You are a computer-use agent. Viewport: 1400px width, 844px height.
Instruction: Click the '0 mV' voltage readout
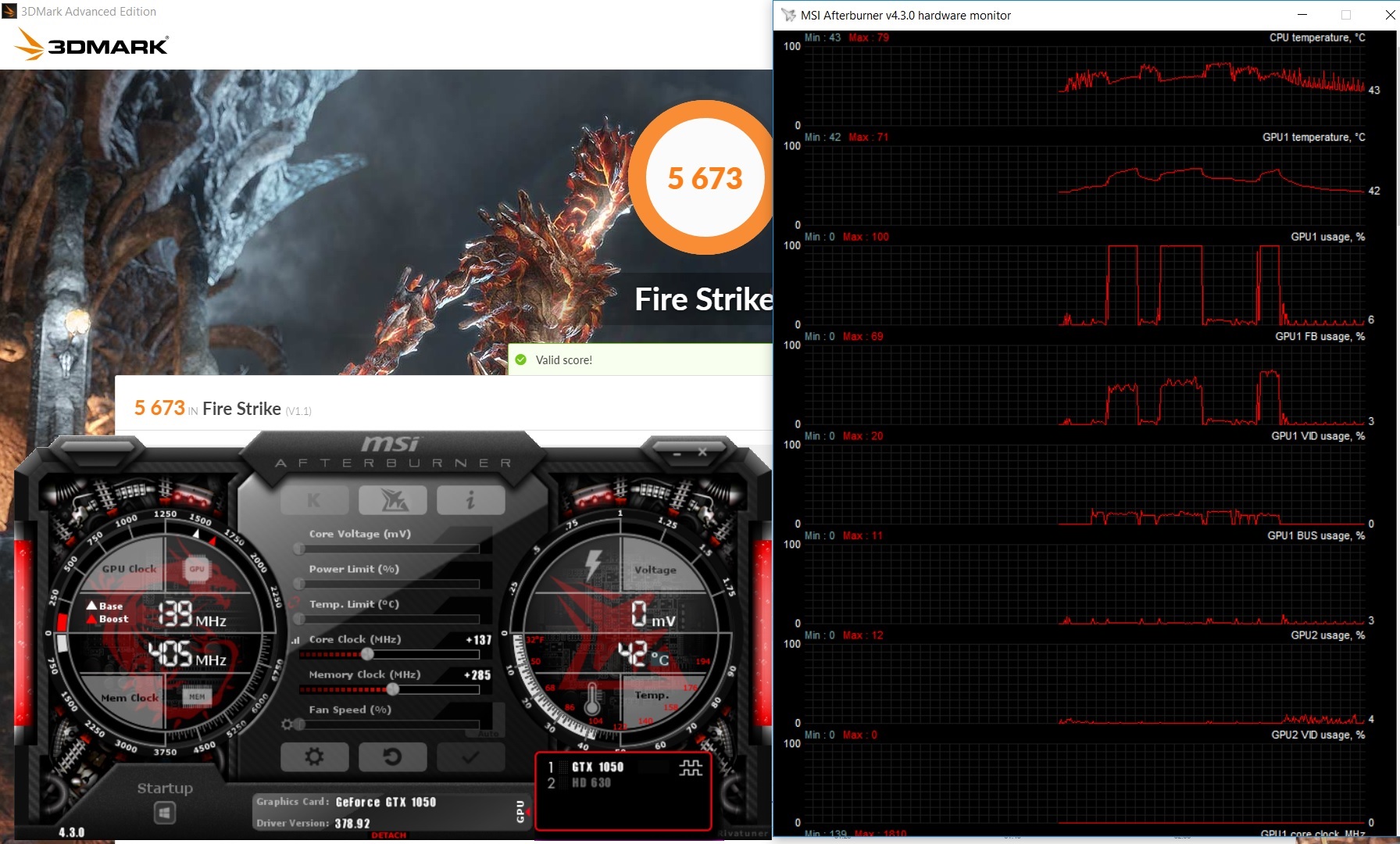pos(653,615)
